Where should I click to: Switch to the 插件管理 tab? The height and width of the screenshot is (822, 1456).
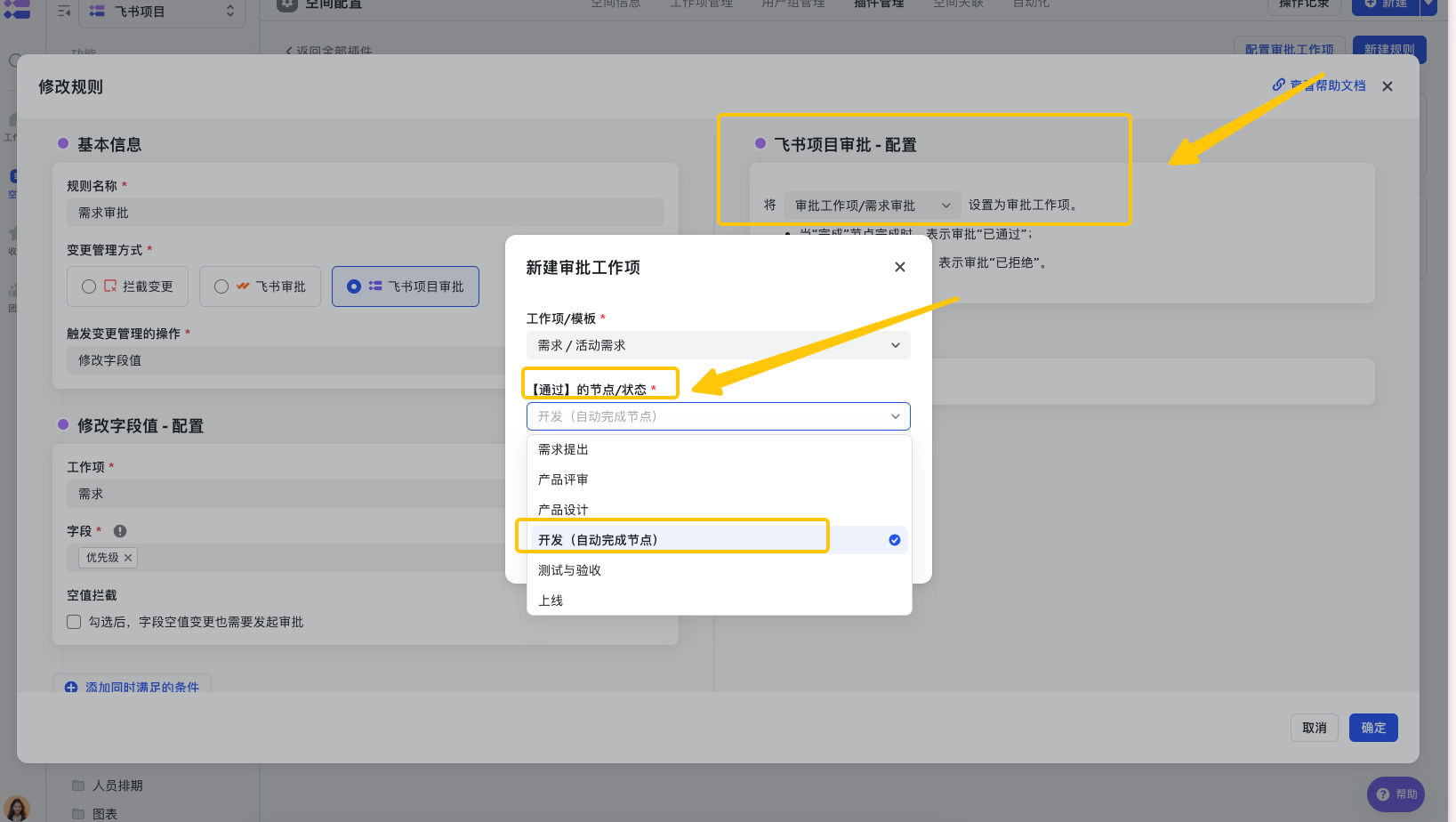[x=879, y=4]
